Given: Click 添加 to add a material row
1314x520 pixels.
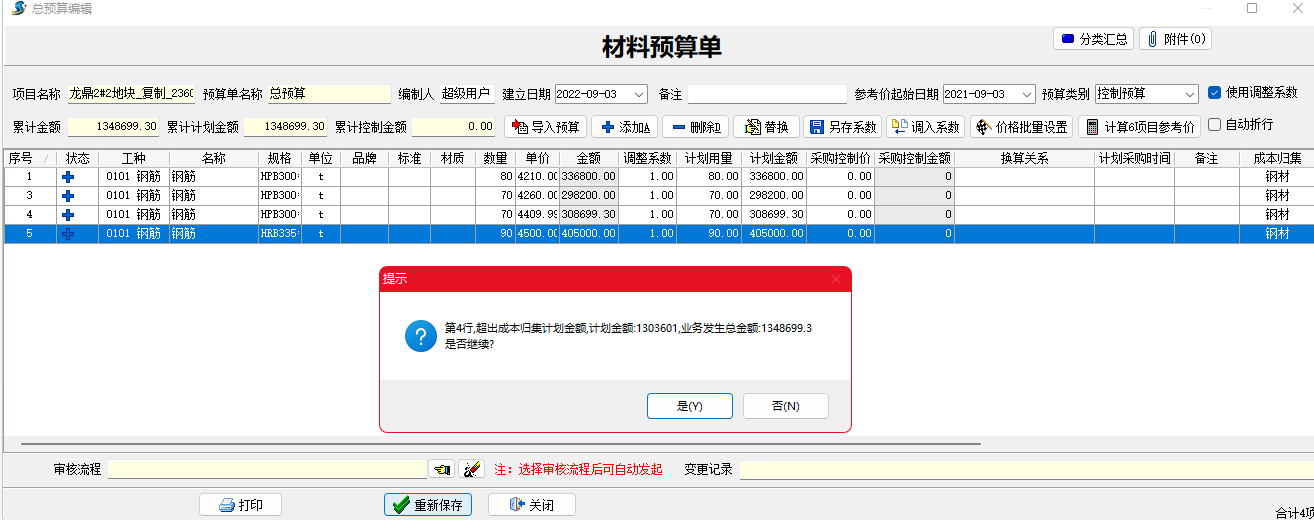Looking at the screenshot, I should click(x=625, y=127).
